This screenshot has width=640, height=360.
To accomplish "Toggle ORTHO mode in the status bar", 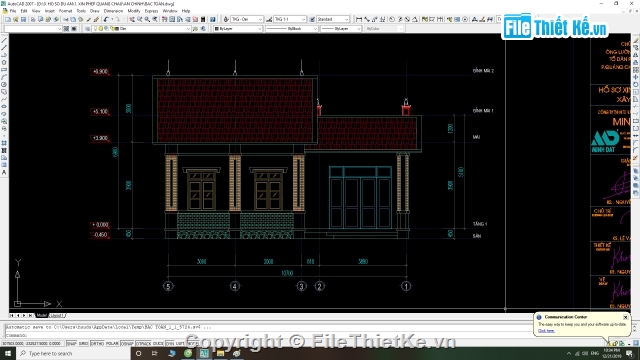I will pos(97,344).
